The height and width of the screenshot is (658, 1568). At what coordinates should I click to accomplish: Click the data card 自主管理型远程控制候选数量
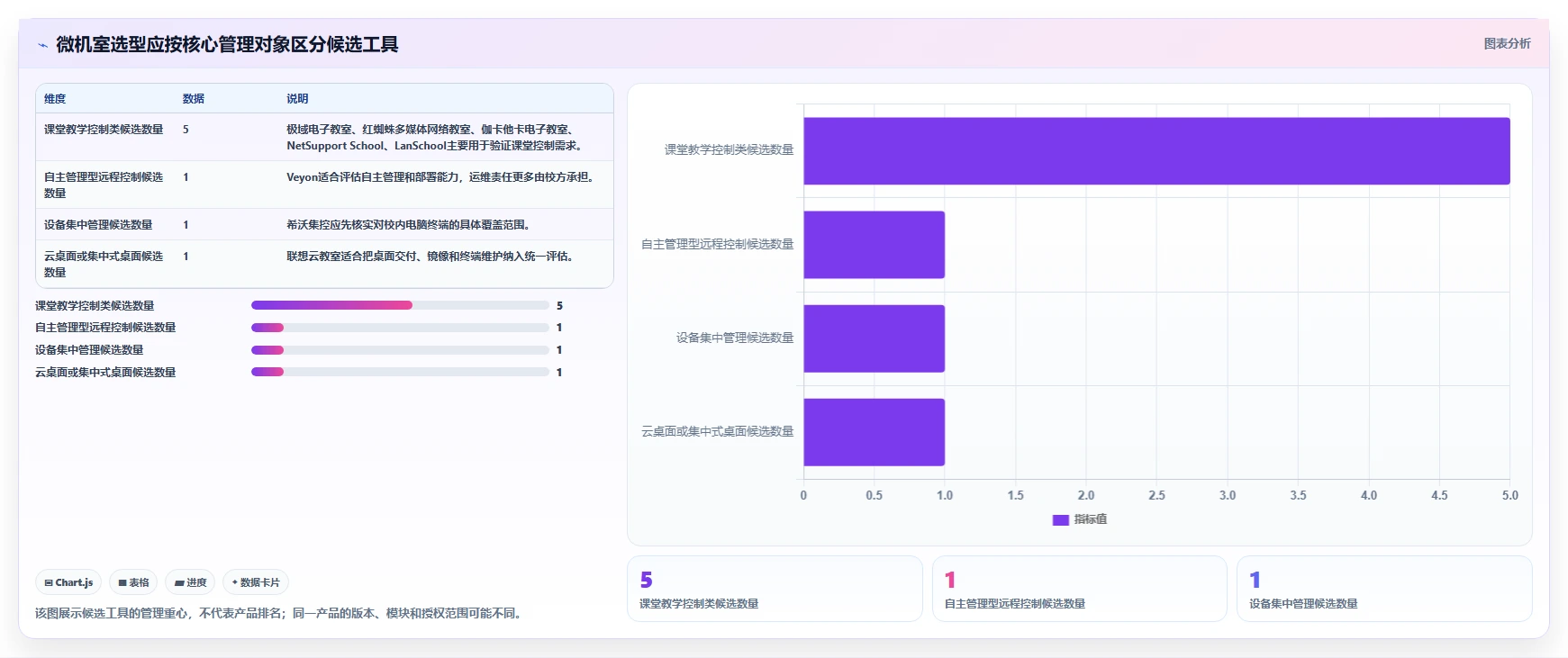coord(1079,589)
